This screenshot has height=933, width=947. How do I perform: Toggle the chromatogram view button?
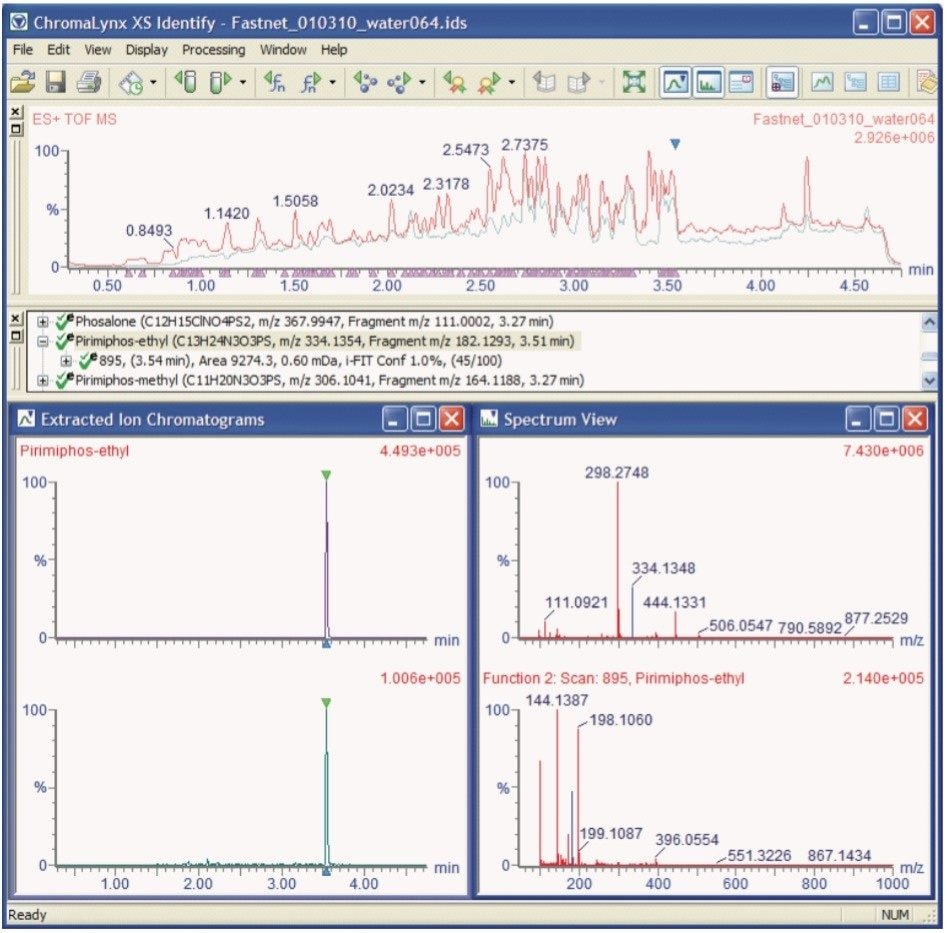tap(675, 82)
